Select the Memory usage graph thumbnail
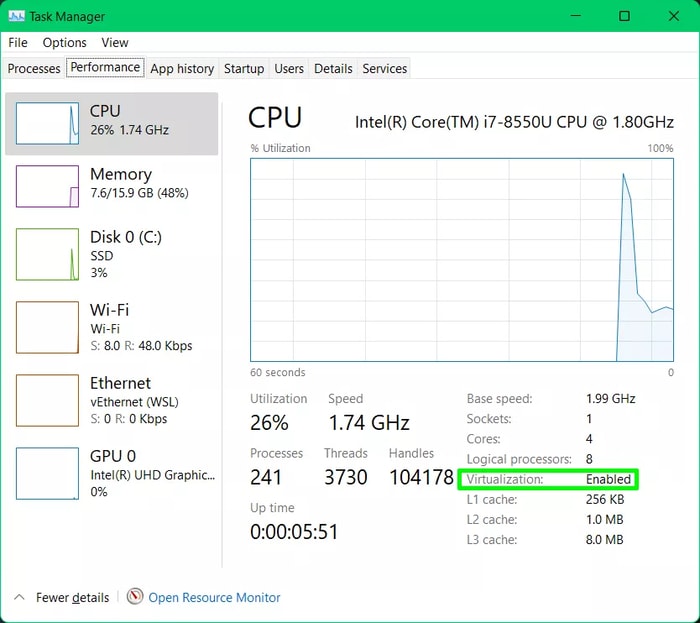The width and height of the screenshot is (700, 623). pyautogui.click(x=47, y=186)
